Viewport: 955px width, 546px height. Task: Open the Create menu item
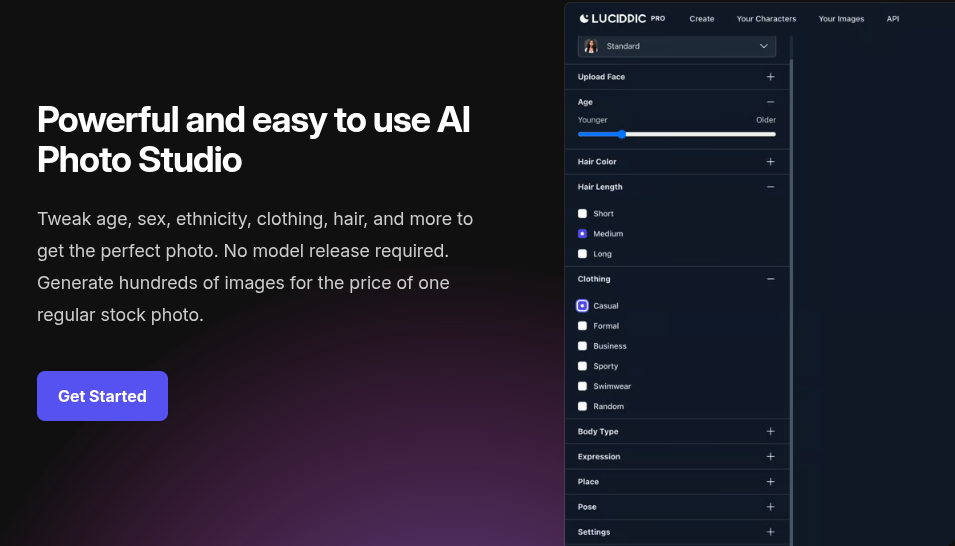(702, 19)
